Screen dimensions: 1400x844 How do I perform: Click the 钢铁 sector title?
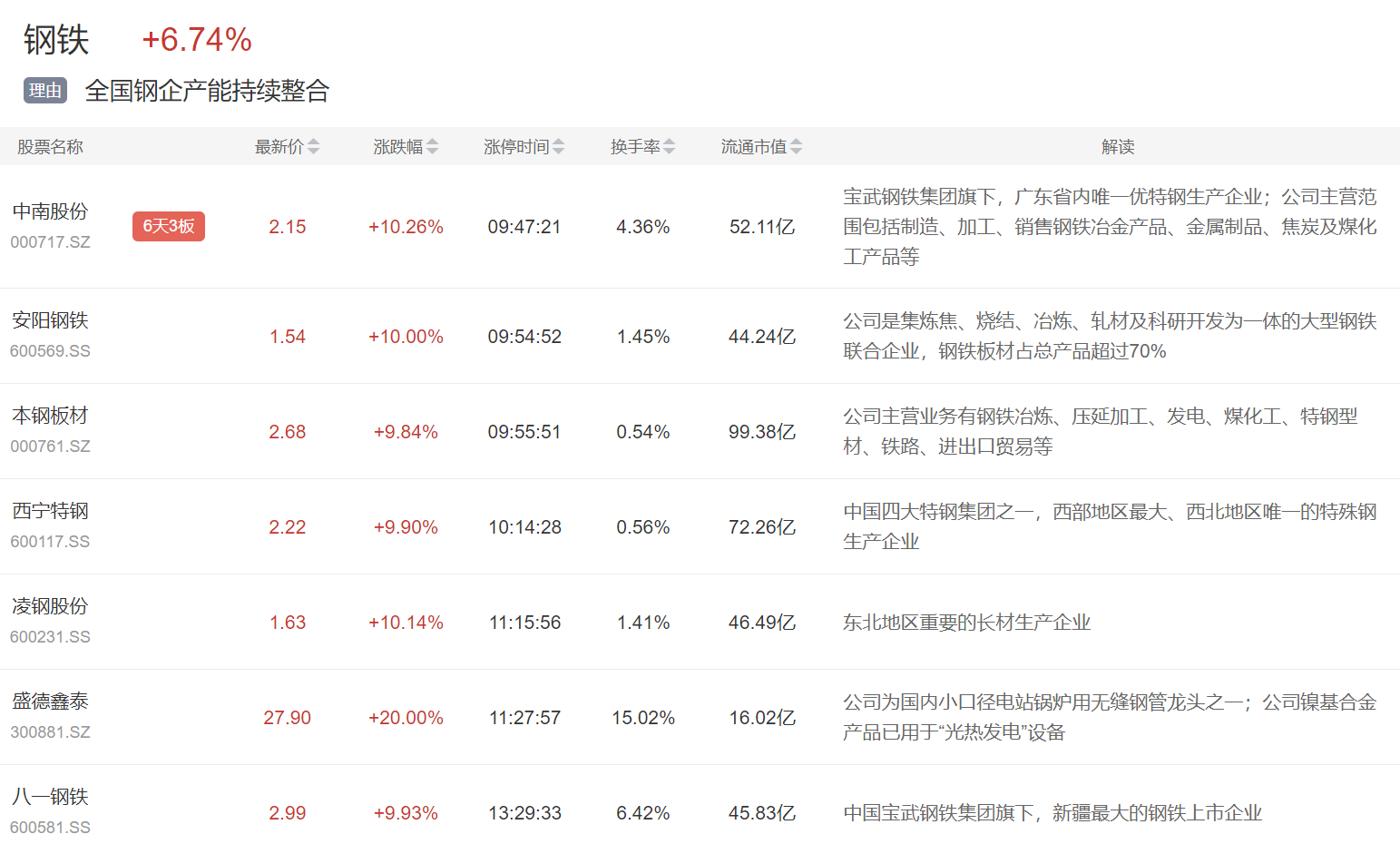56,40
